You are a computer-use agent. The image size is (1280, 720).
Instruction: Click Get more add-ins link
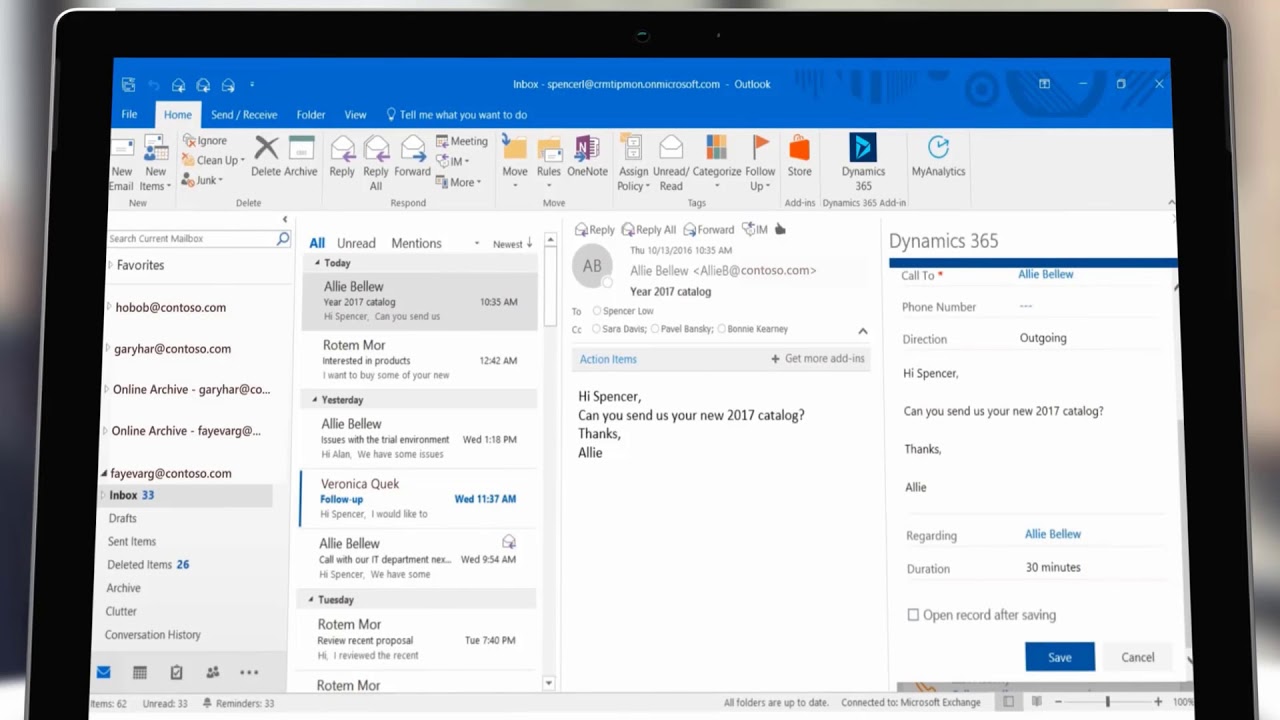pyautogui.click(x=818, y=359)
